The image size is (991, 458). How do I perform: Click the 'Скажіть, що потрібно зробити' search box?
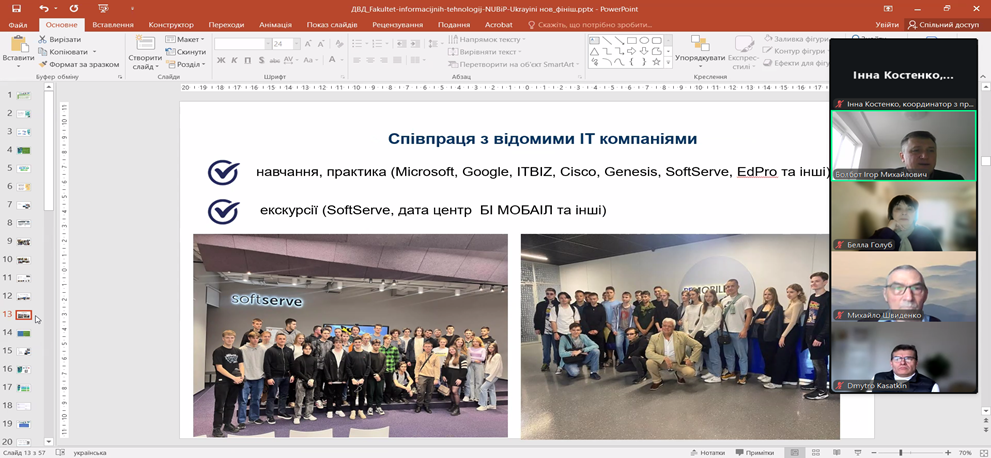coord(590,25)
